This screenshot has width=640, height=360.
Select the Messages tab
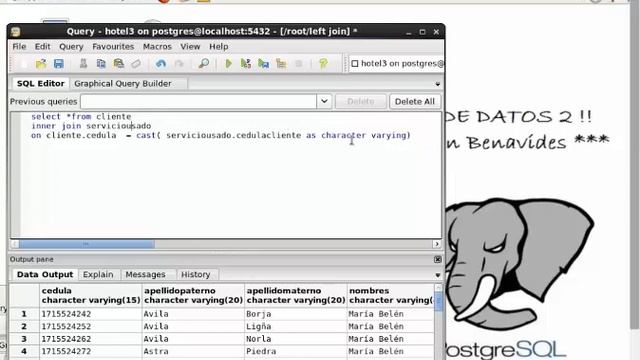[x=145, y=274]
